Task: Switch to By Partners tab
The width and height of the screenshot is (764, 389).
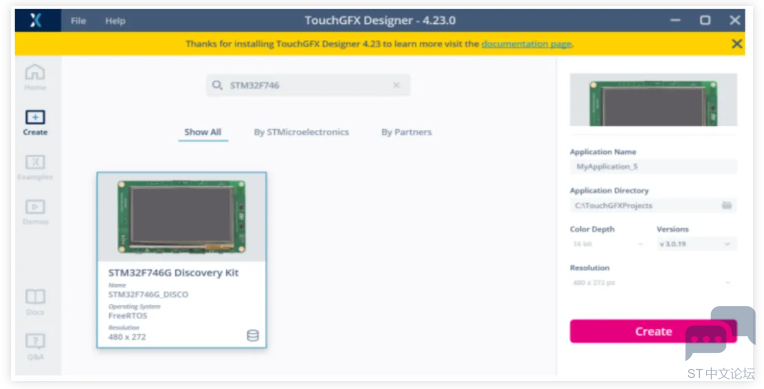Action: coord(406,132)
